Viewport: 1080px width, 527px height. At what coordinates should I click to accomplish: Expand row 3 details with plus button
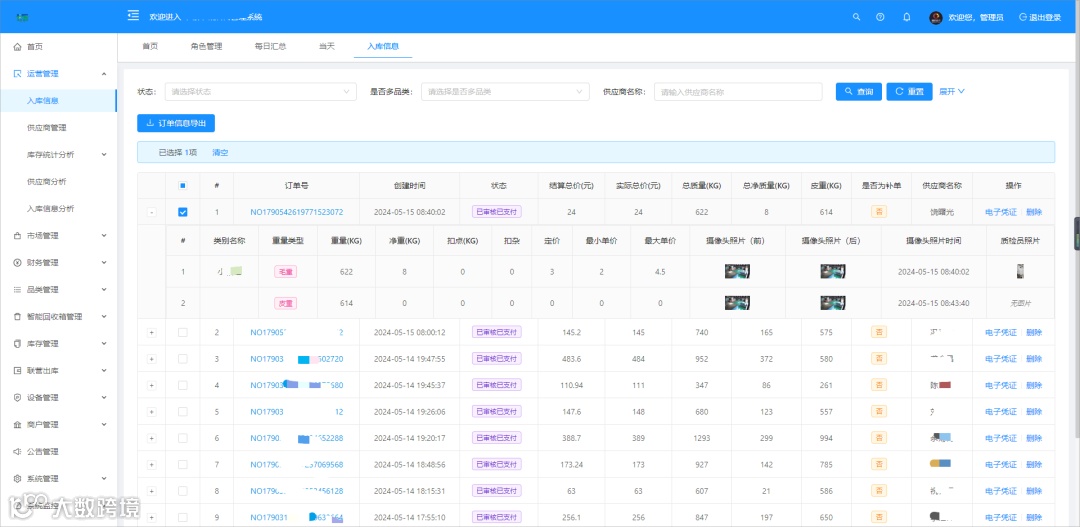coord(152,359)
